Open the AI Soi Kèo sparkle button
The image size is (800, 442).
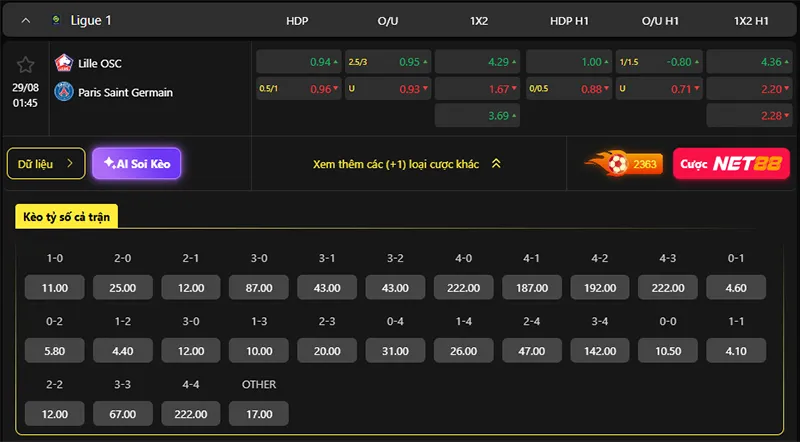point(137,163)
